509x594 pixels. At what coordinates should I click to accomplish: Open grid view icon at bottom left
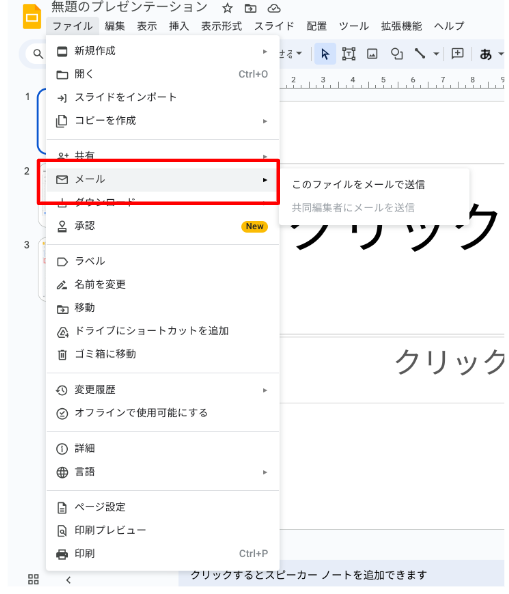pyautogui.click(x=33, y=579)
